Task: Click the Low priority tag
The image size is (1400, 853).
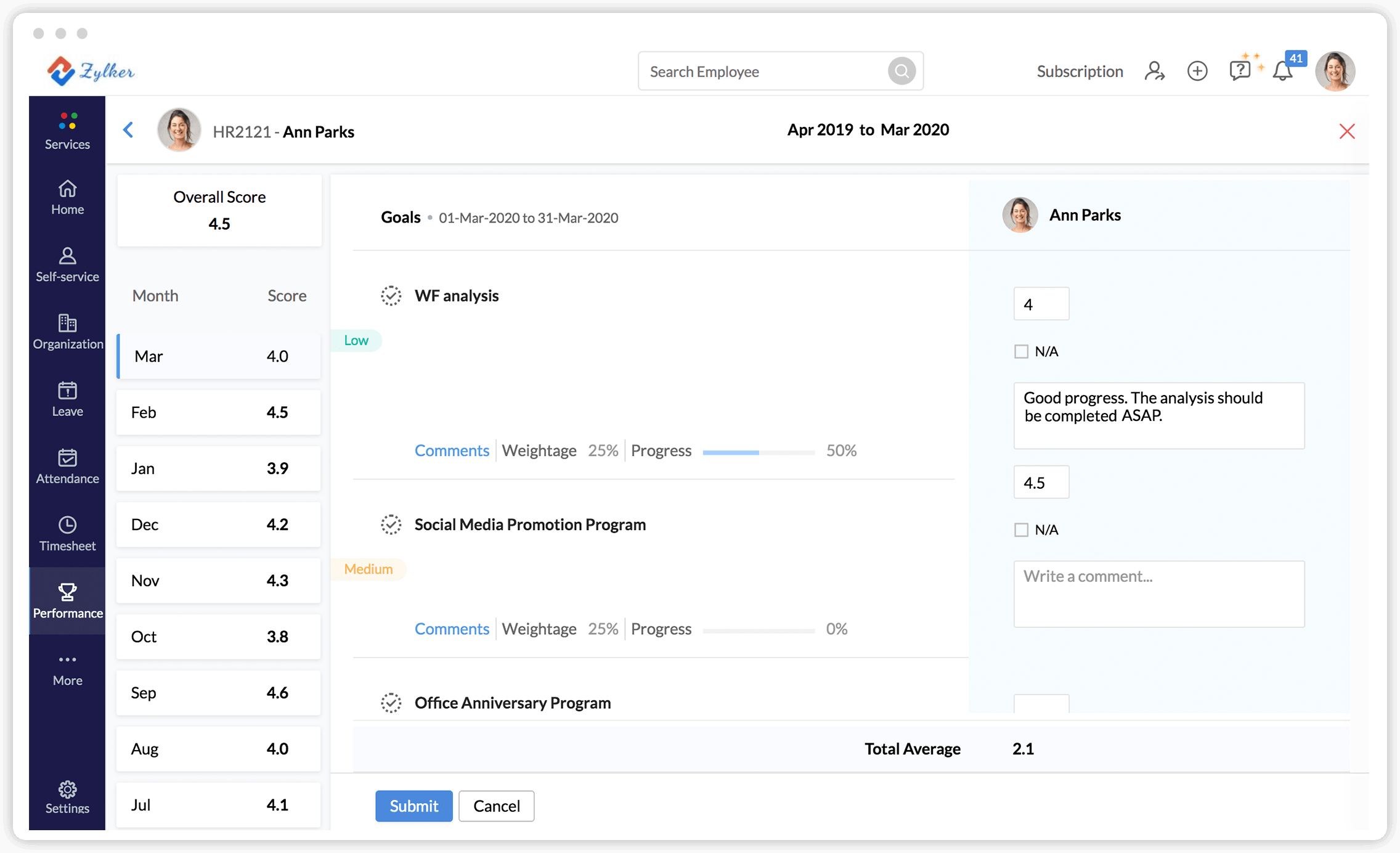Action: click(356, 340)
